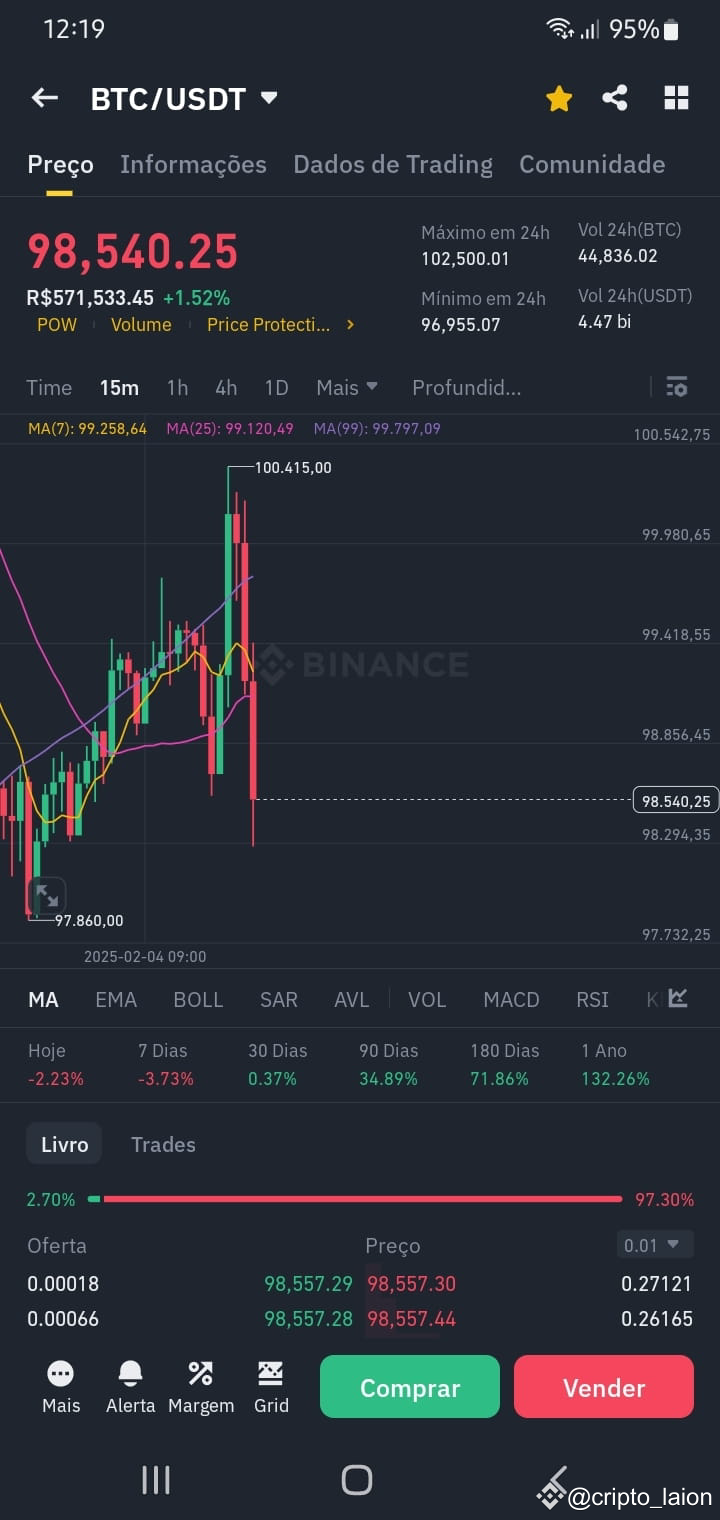Select the Preço tab
Image resolution: width=720 pixels, height=1520 pixels.
pos(60,165)
